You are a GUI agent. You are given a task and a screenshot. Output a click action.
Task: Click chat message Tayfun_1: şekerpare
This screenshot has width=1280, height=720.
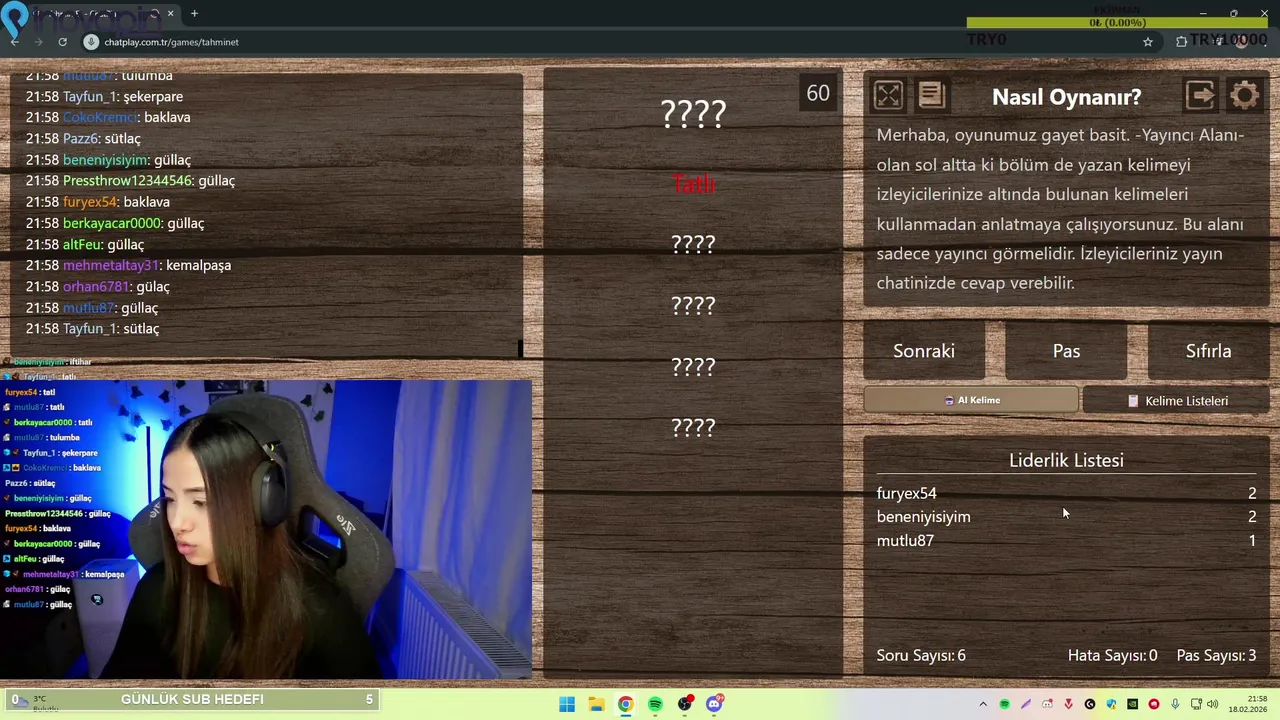(x=104, y=96)
